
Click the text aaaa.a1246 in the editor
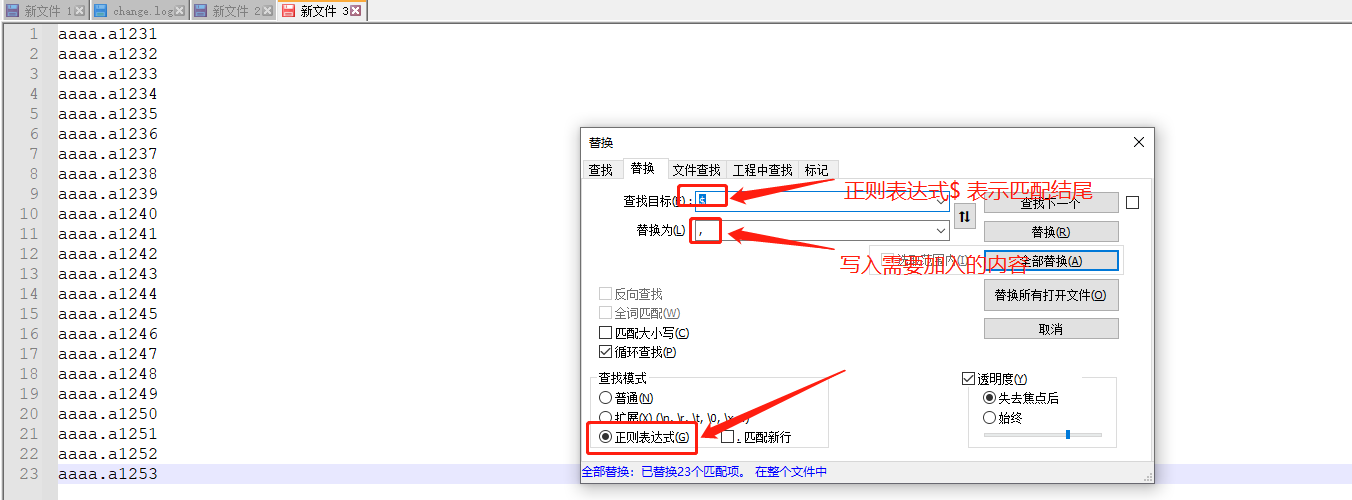click(108, 334)
